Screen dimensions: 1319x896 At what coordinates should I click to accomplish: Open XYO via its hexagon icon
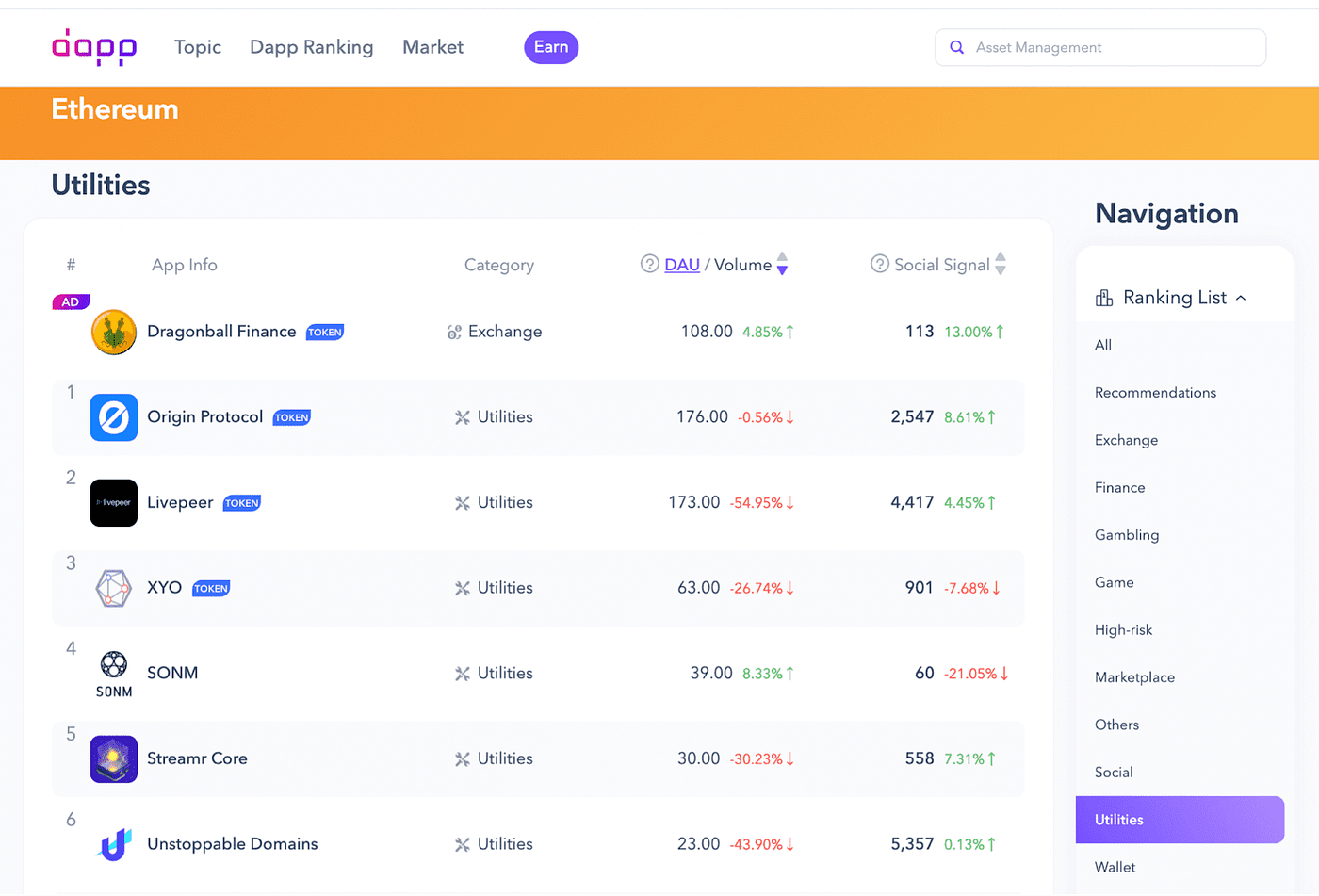(113, 587)
